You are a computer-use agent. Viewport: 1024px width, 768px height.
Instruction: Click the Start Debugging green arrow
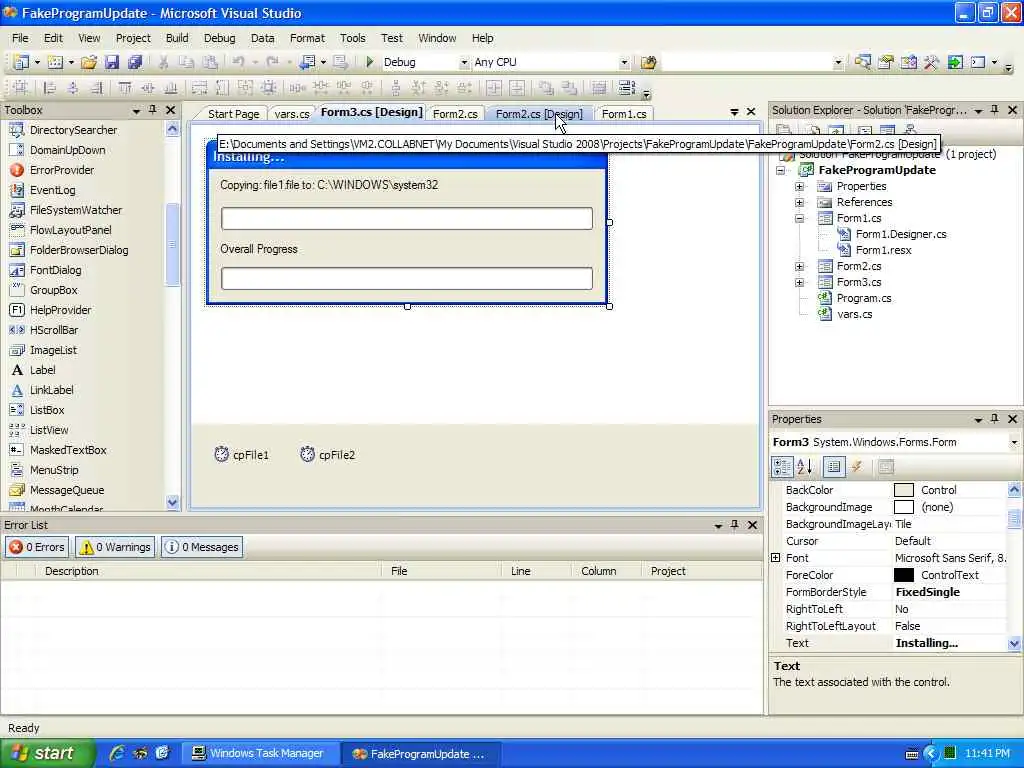click(369, 62)
